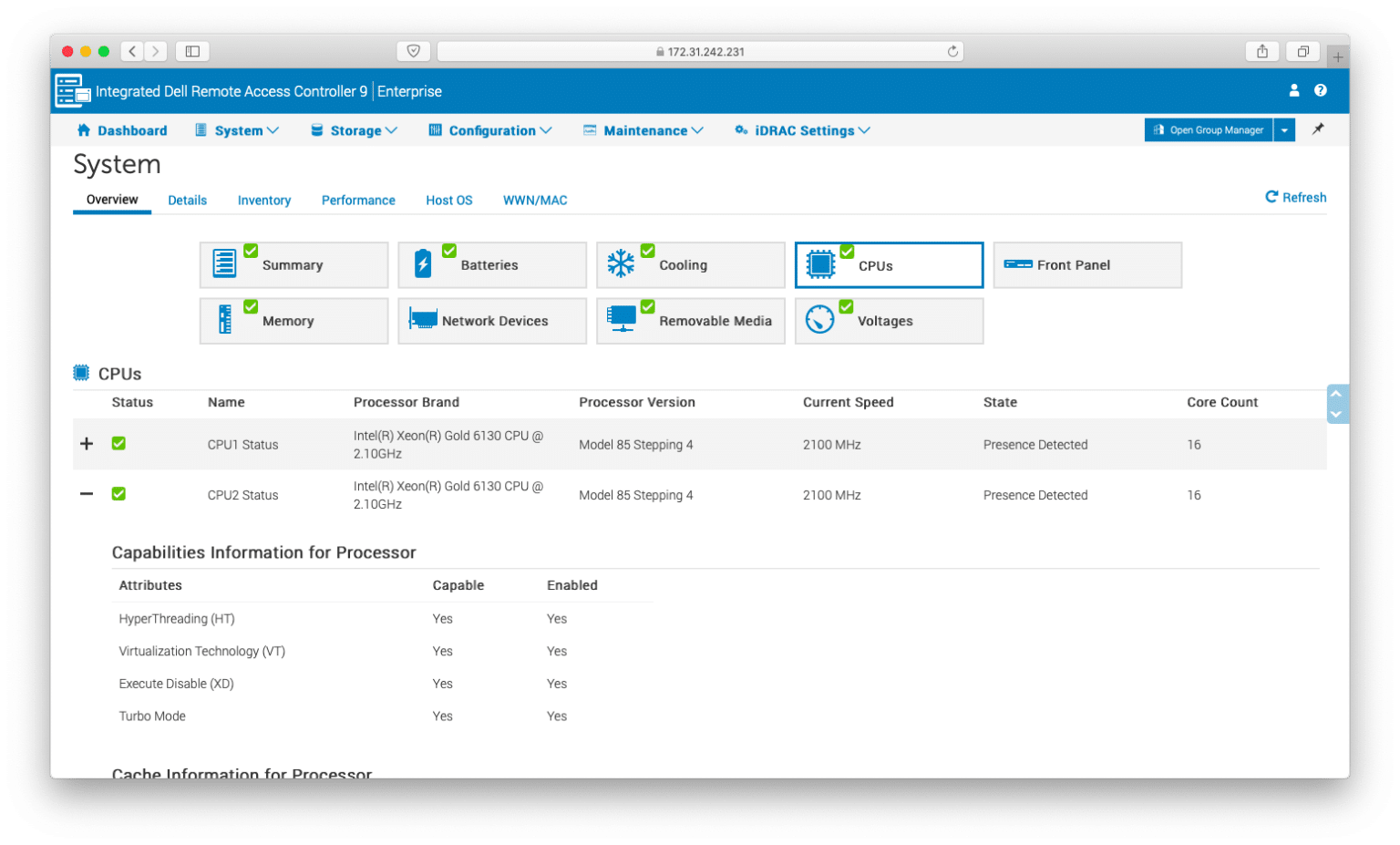Click the pin icon in navigation bar

tap(1318, 129)
